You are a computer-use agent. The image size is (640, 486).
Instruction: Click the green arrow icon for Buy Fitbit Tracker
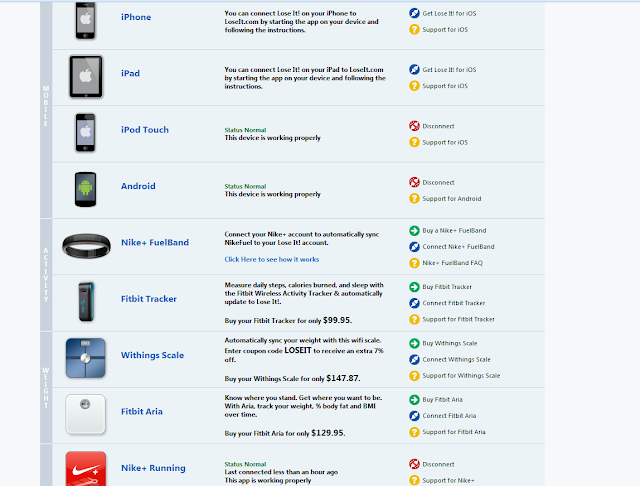pos(414,287)
